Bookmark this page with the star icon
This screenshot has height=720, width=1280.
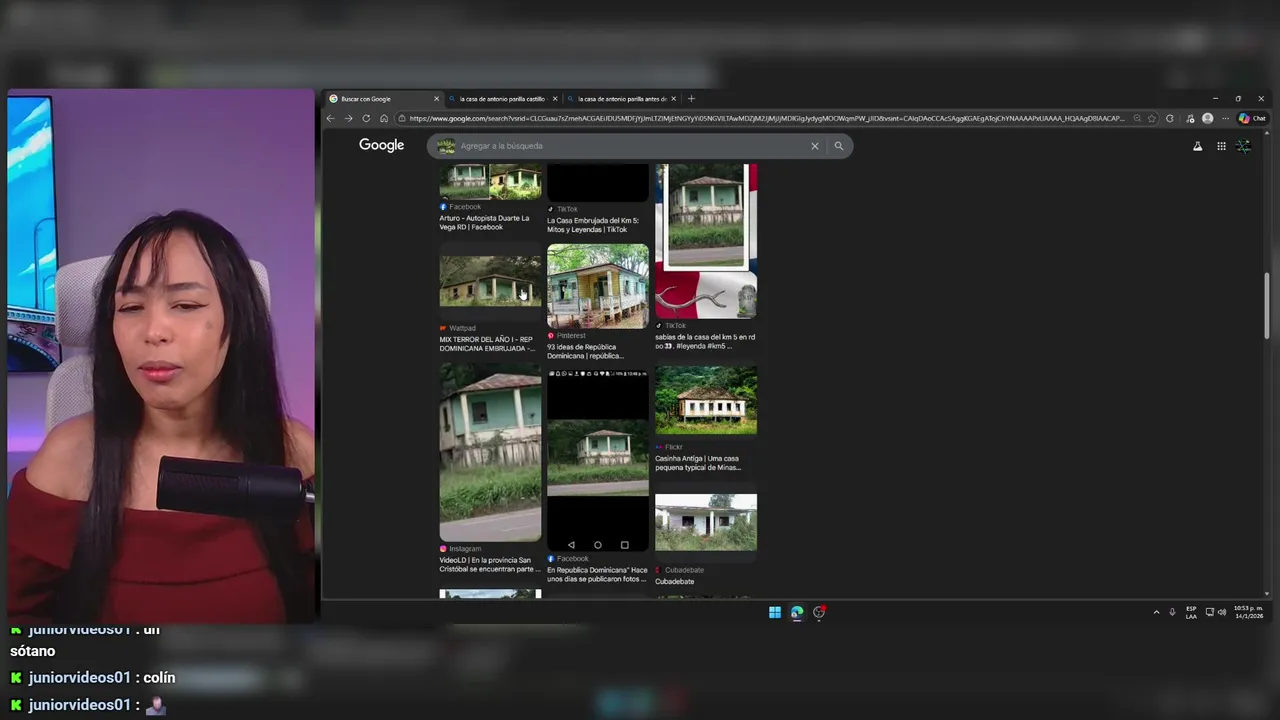1152,118
